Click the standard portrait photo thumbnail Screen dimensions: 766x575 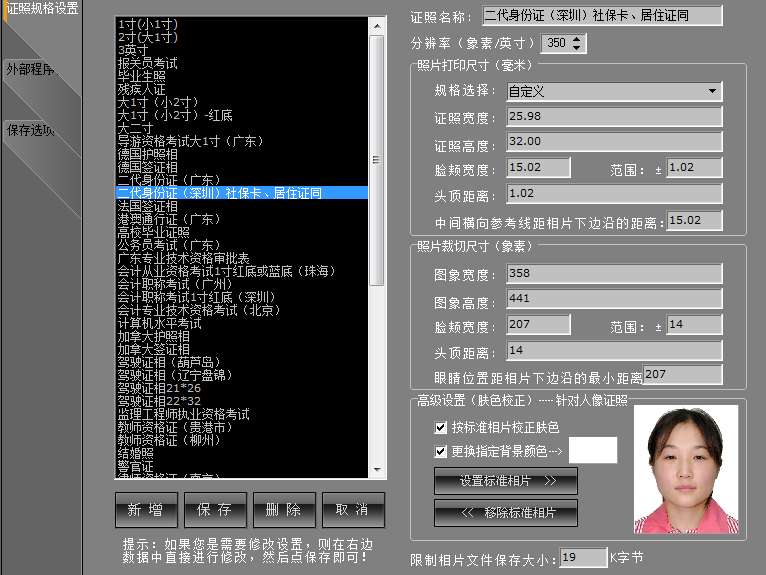click(686, 469)
